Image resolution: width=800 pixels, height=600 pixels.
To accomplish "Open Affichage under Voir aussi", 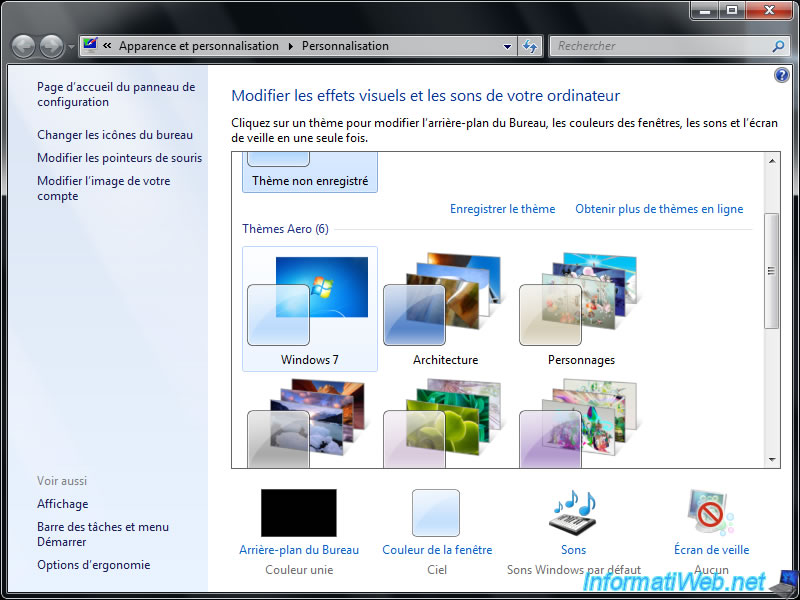I will (63, 504).
